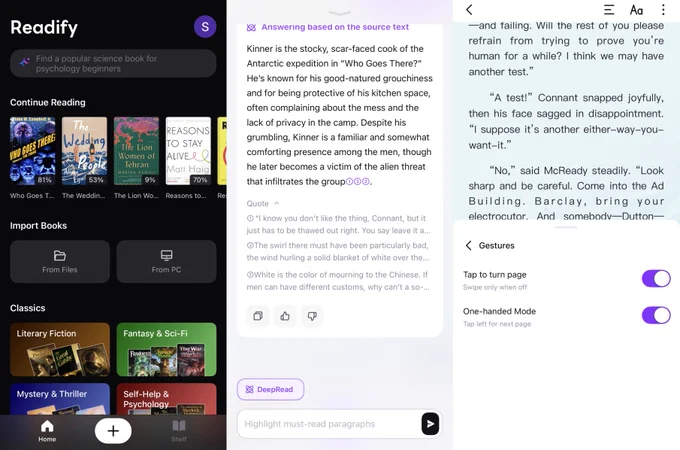
Task: Send the message with arrow button
Action: pyautogui.click(x=430, y=424)
